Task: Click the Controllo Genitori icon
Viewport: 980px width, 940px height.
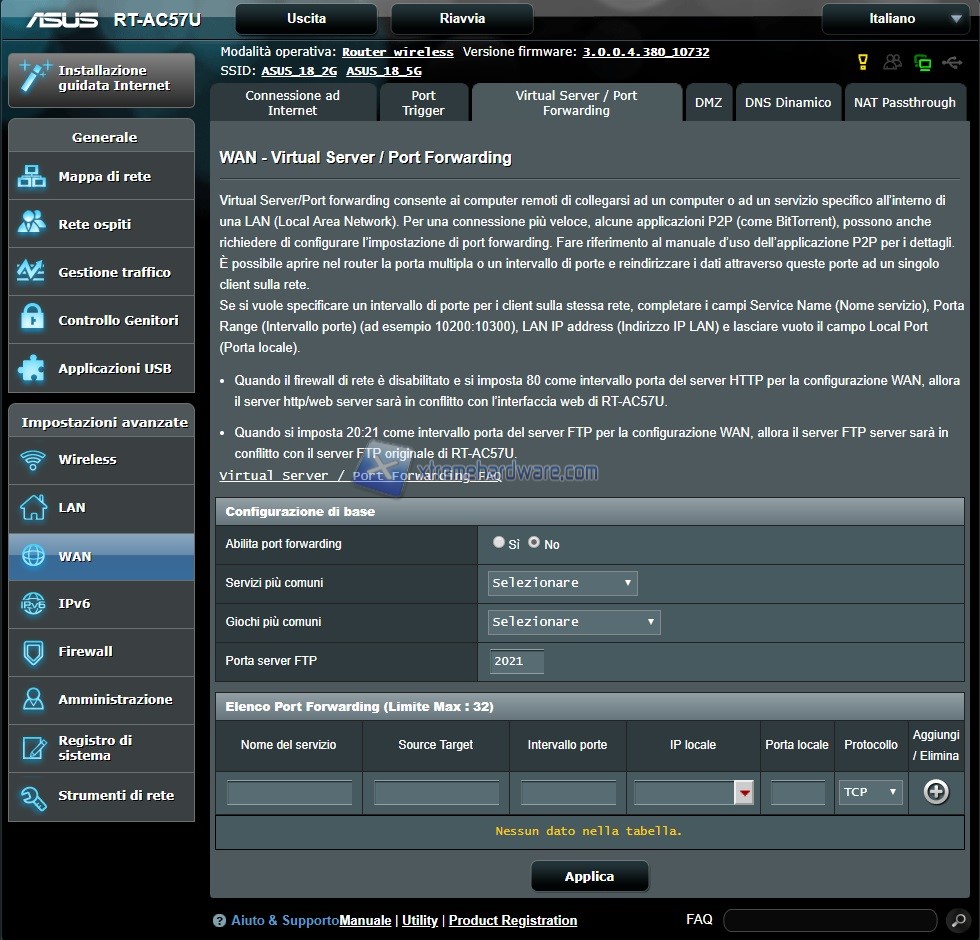Action: click(x=32, y=321)
